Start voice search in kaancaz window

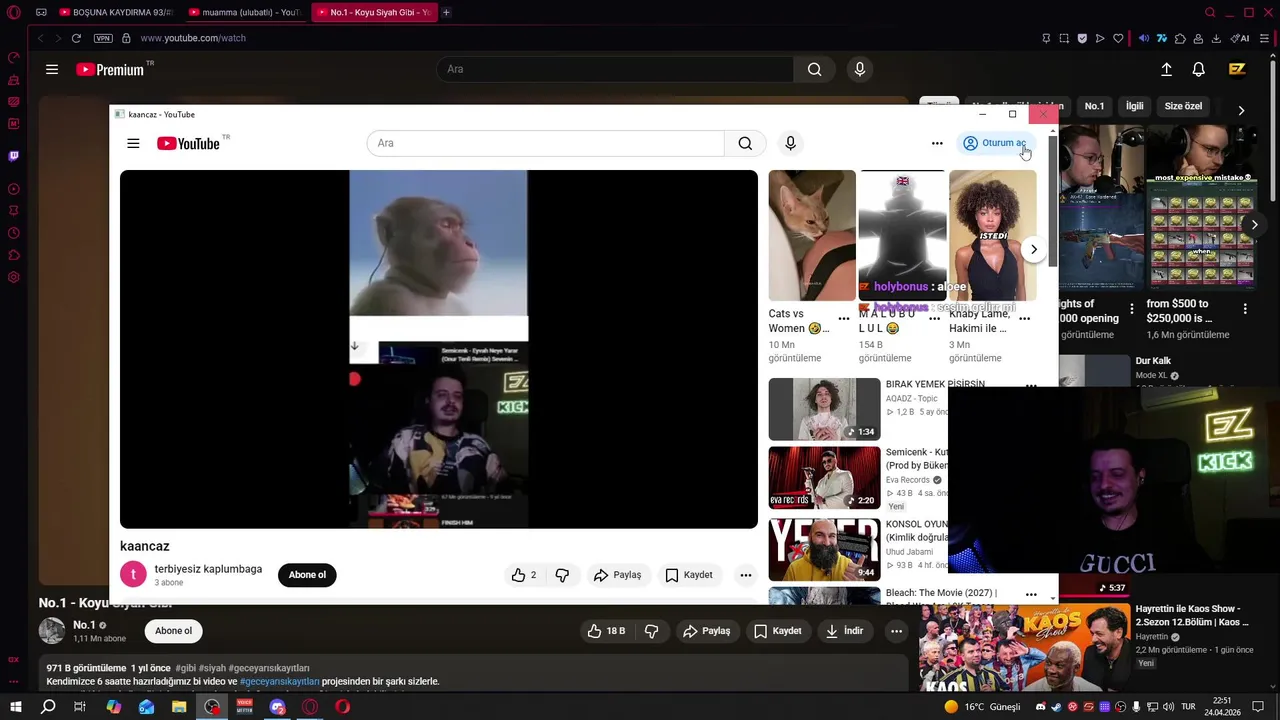pyautogui.click(x=790, y=143)
